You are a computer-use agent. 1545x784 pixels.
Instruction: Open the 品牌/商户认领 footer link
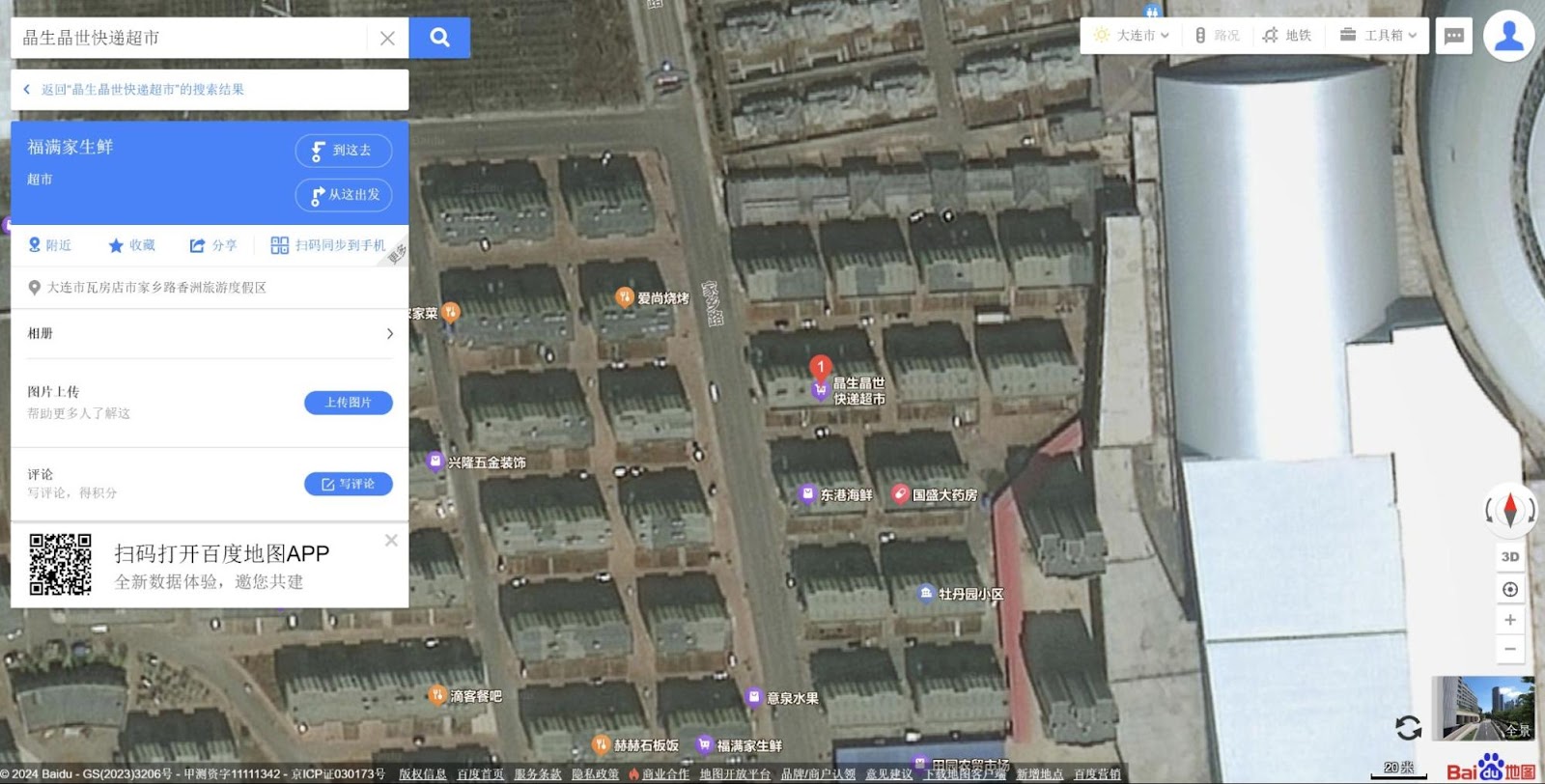tap(818, 774)
